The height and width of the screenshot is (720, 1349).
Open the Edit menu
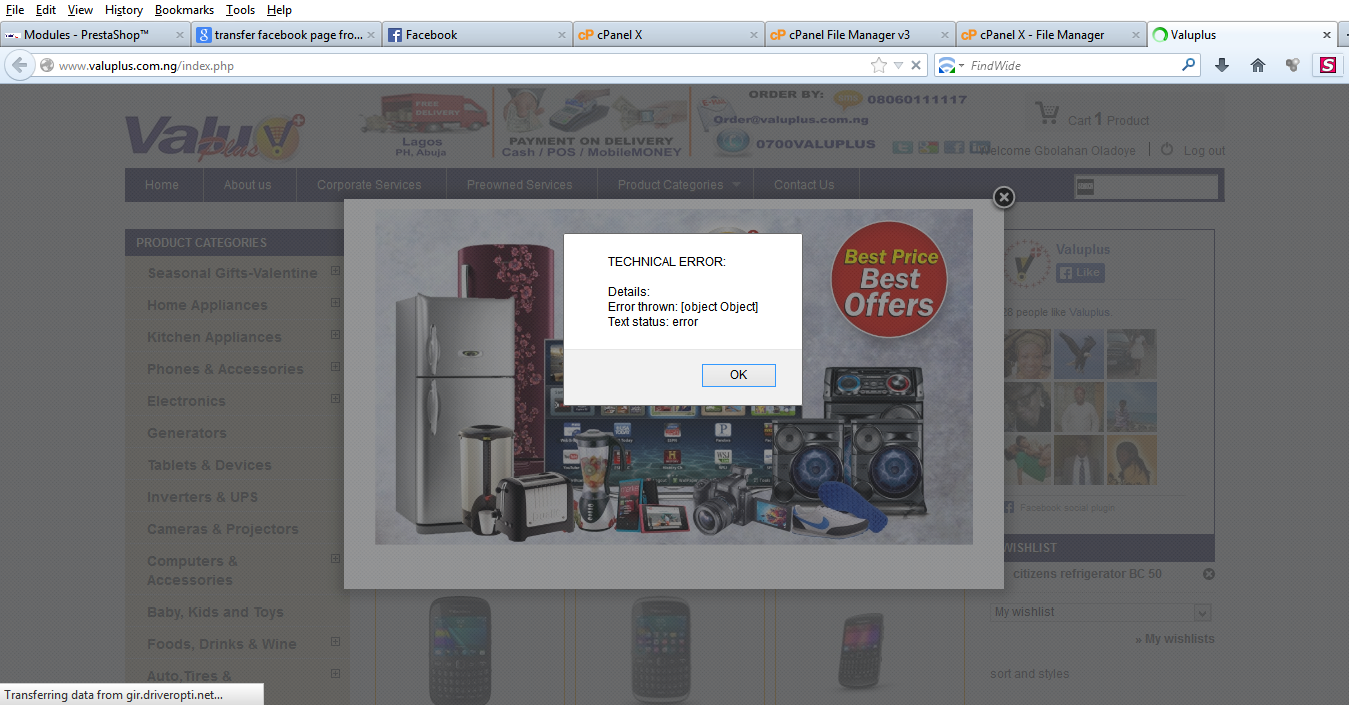click(46, 10)
